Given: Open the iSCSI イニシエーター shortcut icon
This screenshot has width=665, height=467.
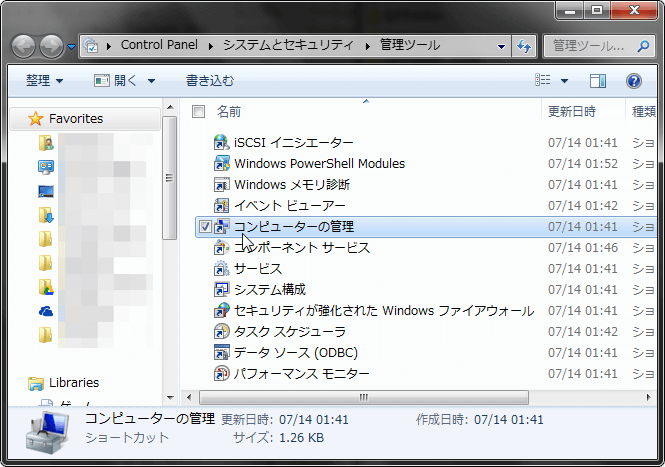Looking at the screenshot, I should pos(221,143).
